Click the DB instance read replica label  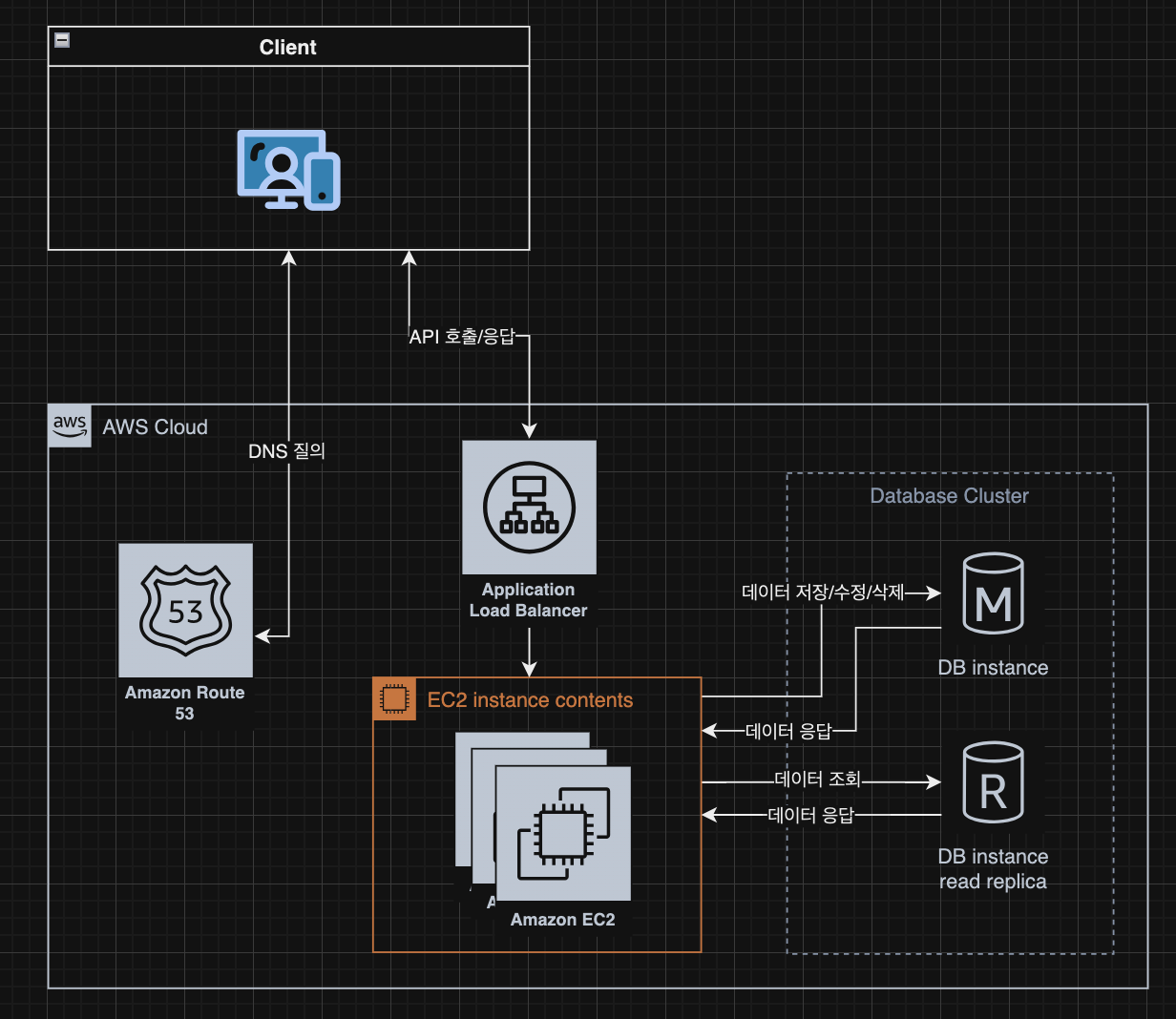coord(993,869)
